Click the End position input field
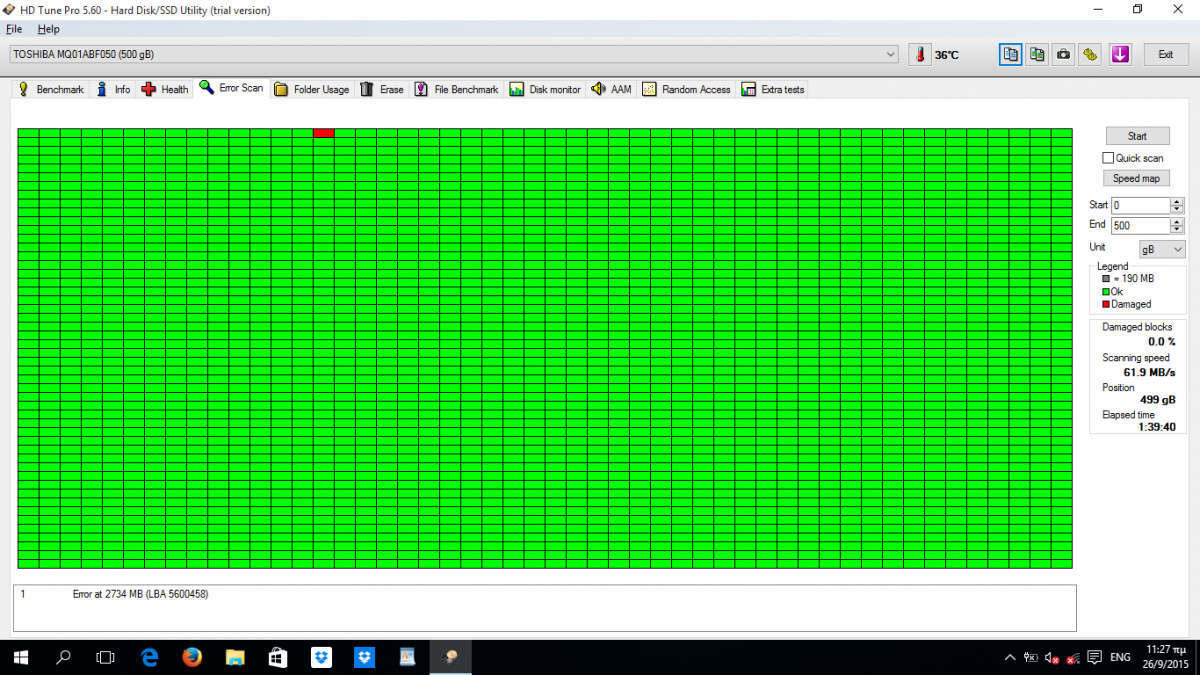This screenshot has height=675, width=1200. point(1140,225)
